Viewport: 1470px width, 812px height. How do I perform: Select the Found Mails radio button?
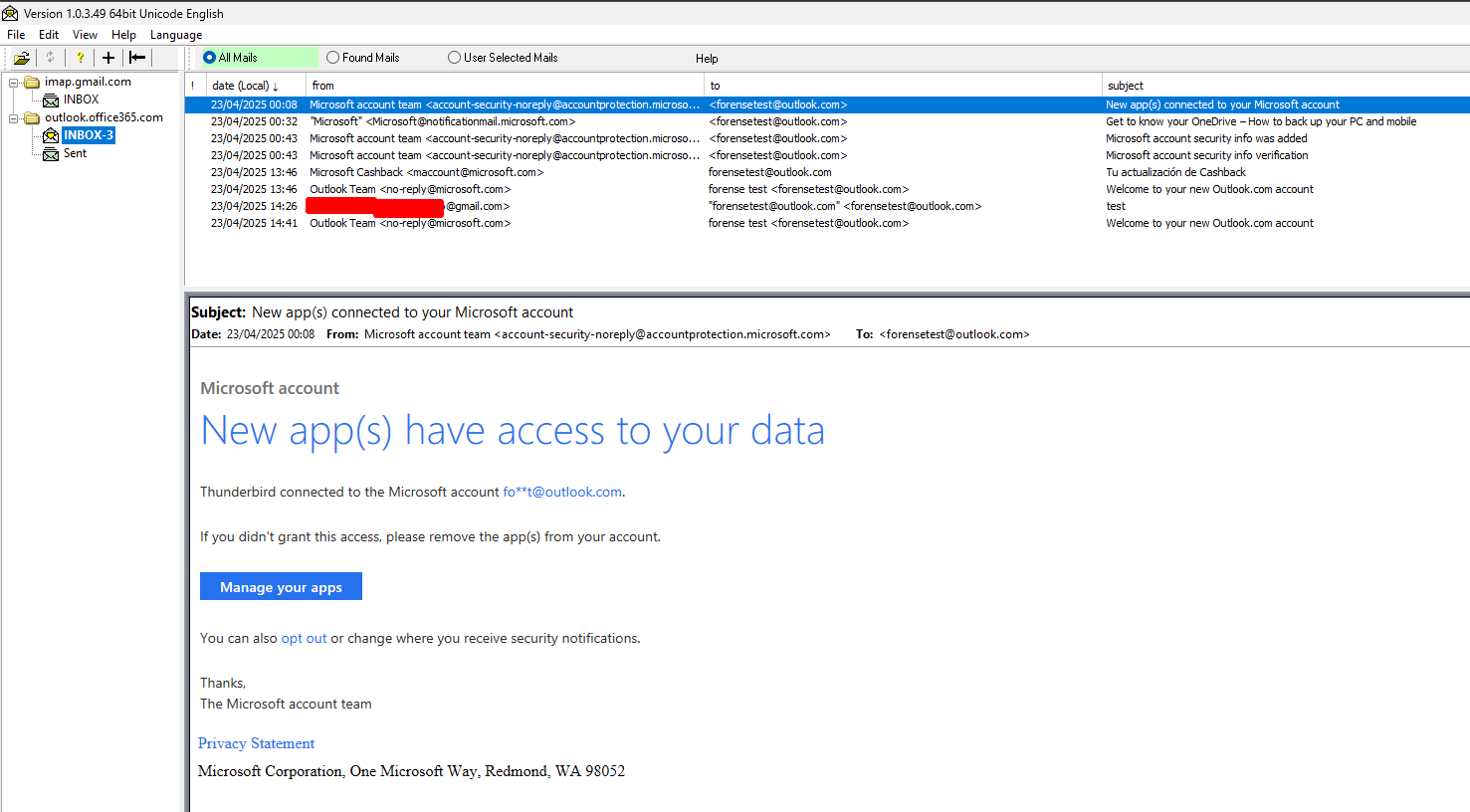tap(332, 58)
